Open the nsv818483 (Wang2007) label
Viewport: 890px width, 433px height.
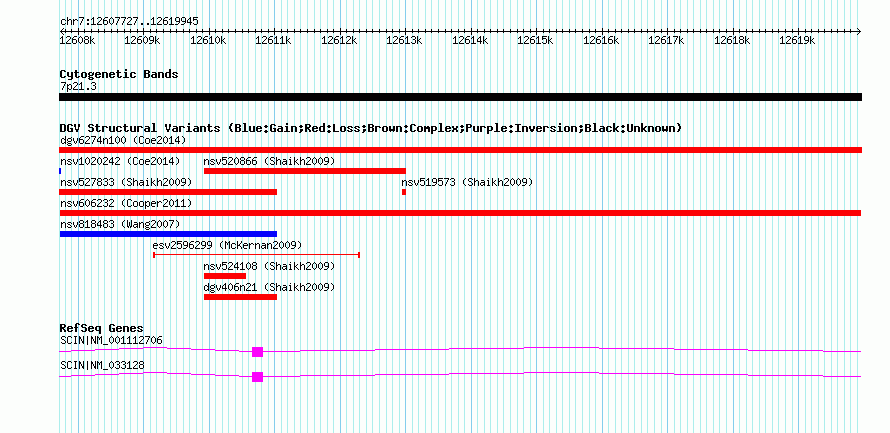[x=120, y=224]
